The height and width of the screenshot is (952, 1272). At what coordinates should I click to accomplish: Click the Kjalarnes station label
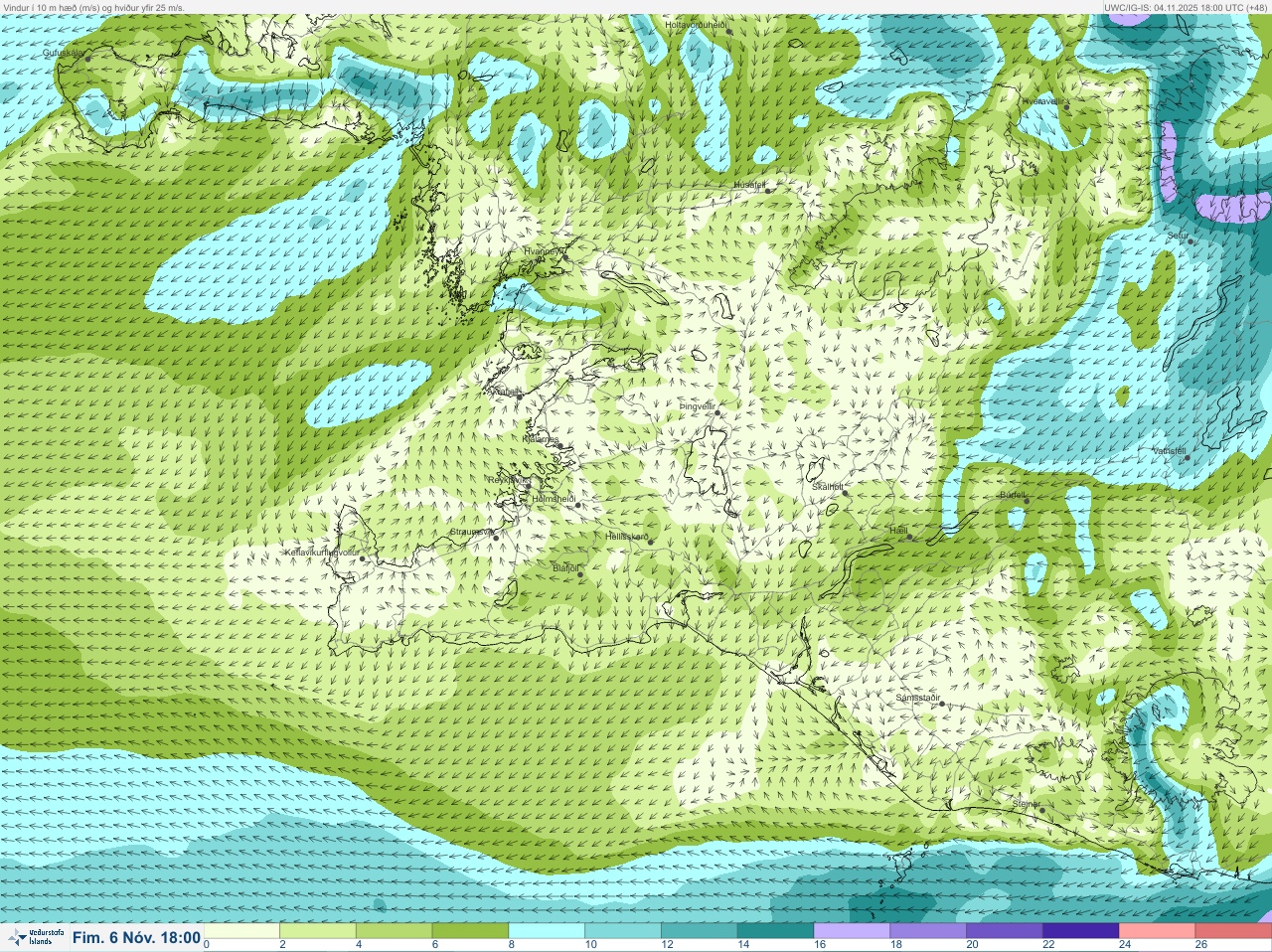(x=541, y=439)
